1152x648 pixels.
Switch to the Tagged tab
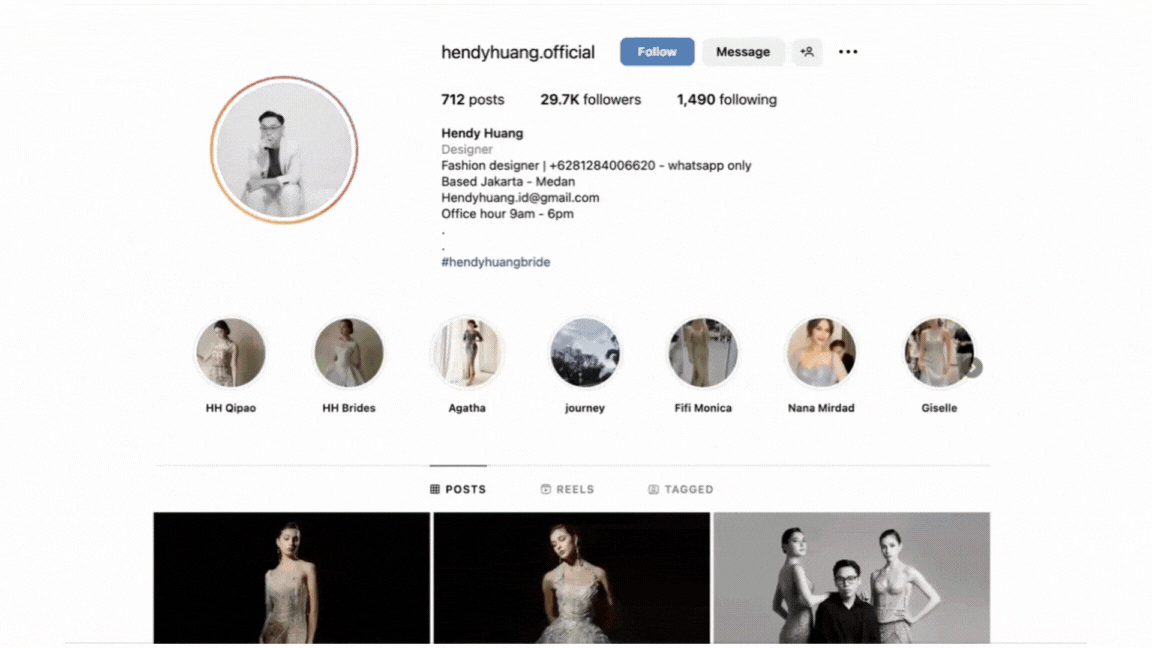click(680, 489)
